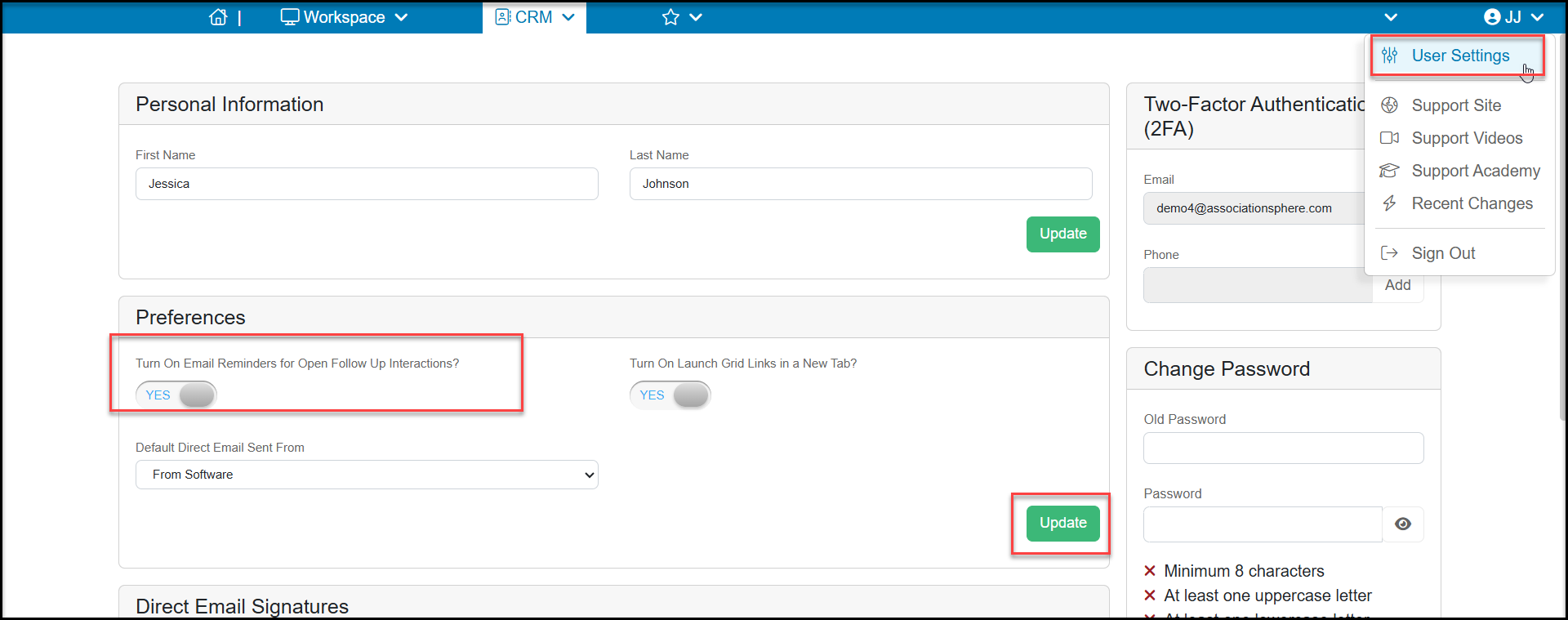Toggle Email Reminders for Follow Up Interactions
Image resolution: width=1568 pixels, height=620 pixels.
tap(176, 395)
